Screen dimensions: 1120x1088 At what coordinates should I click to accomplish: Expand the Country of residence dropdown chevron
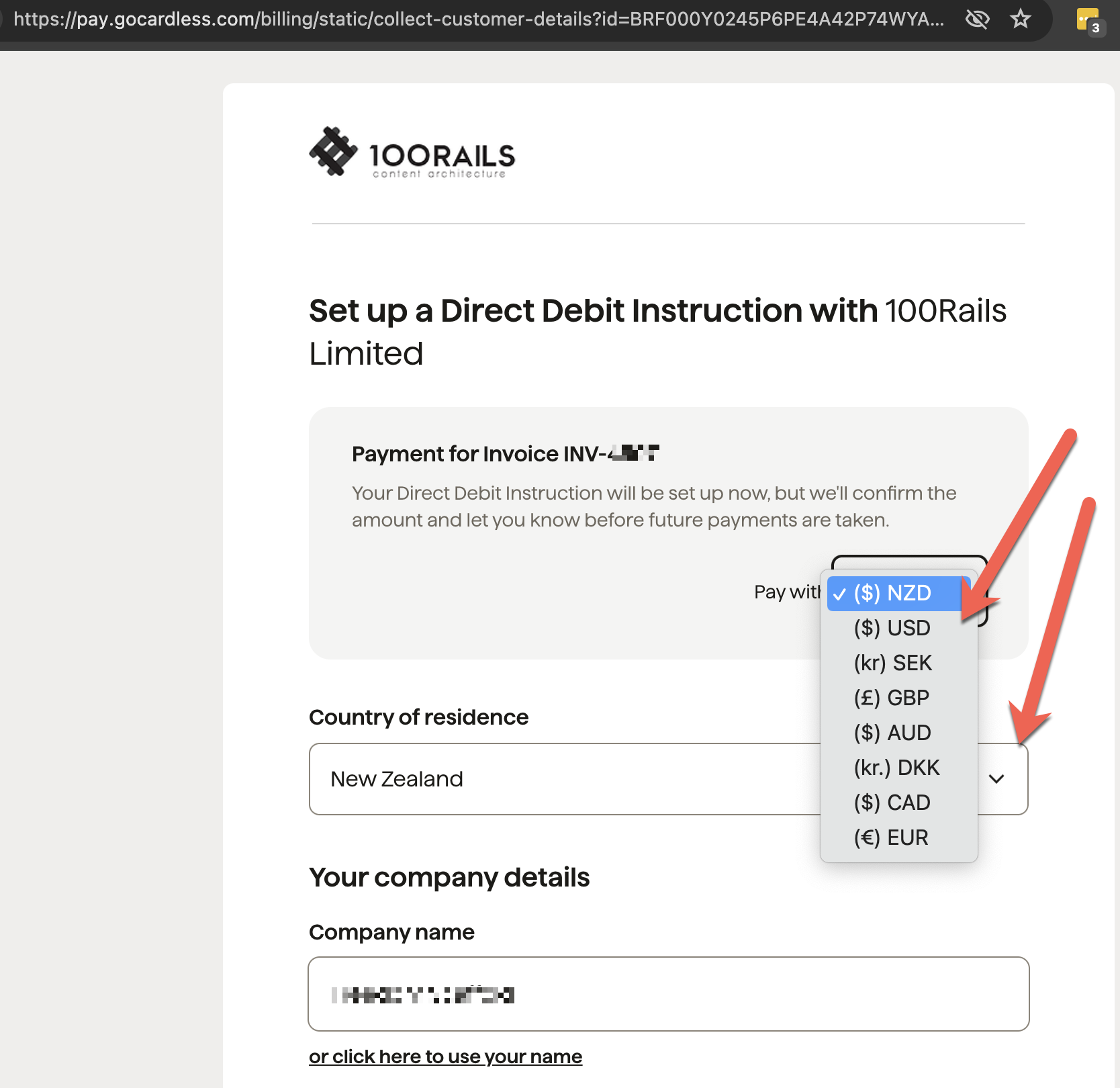coord(996,779)
